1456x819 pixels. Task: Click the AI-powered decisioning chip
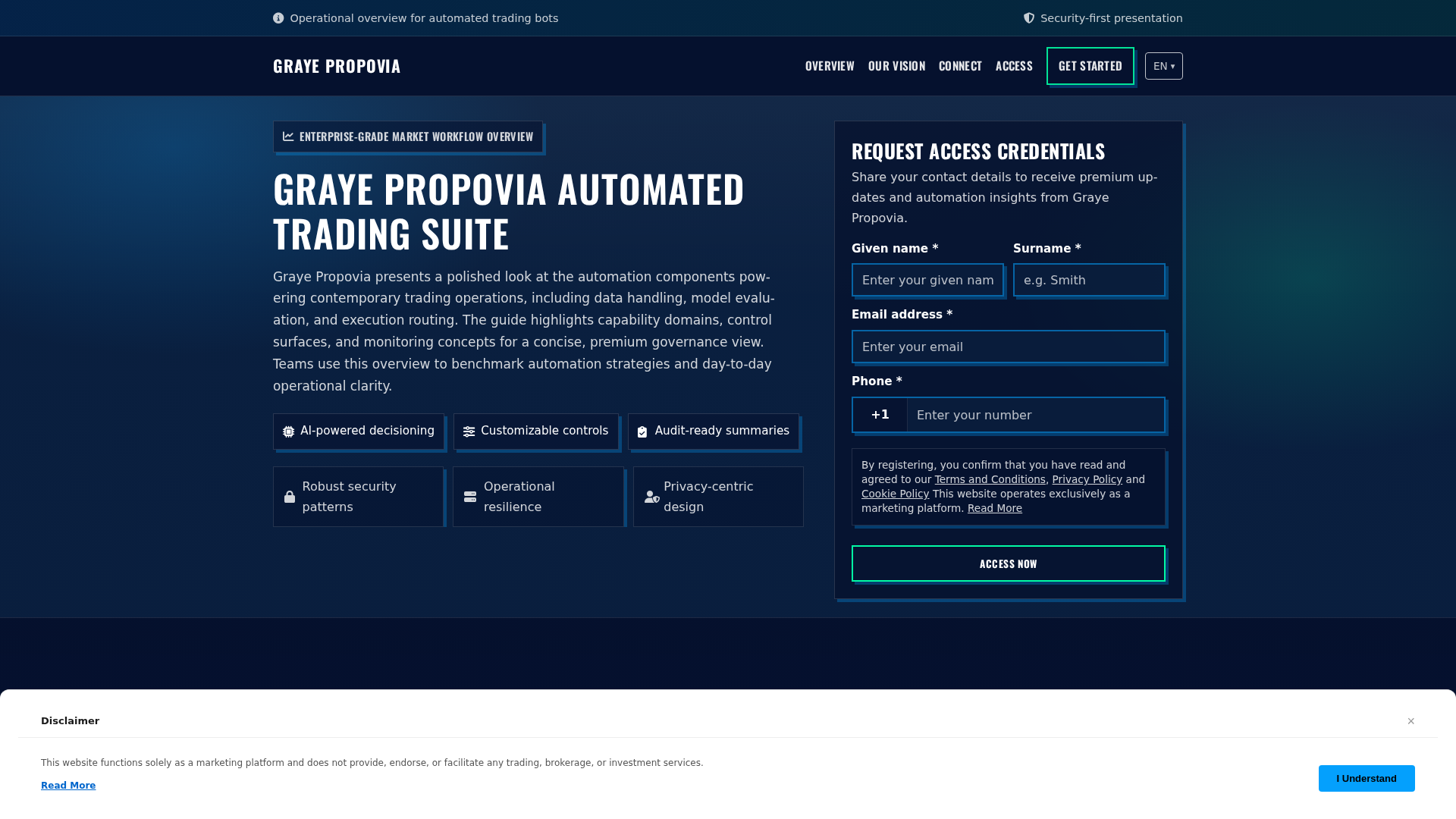coord(359,431)
